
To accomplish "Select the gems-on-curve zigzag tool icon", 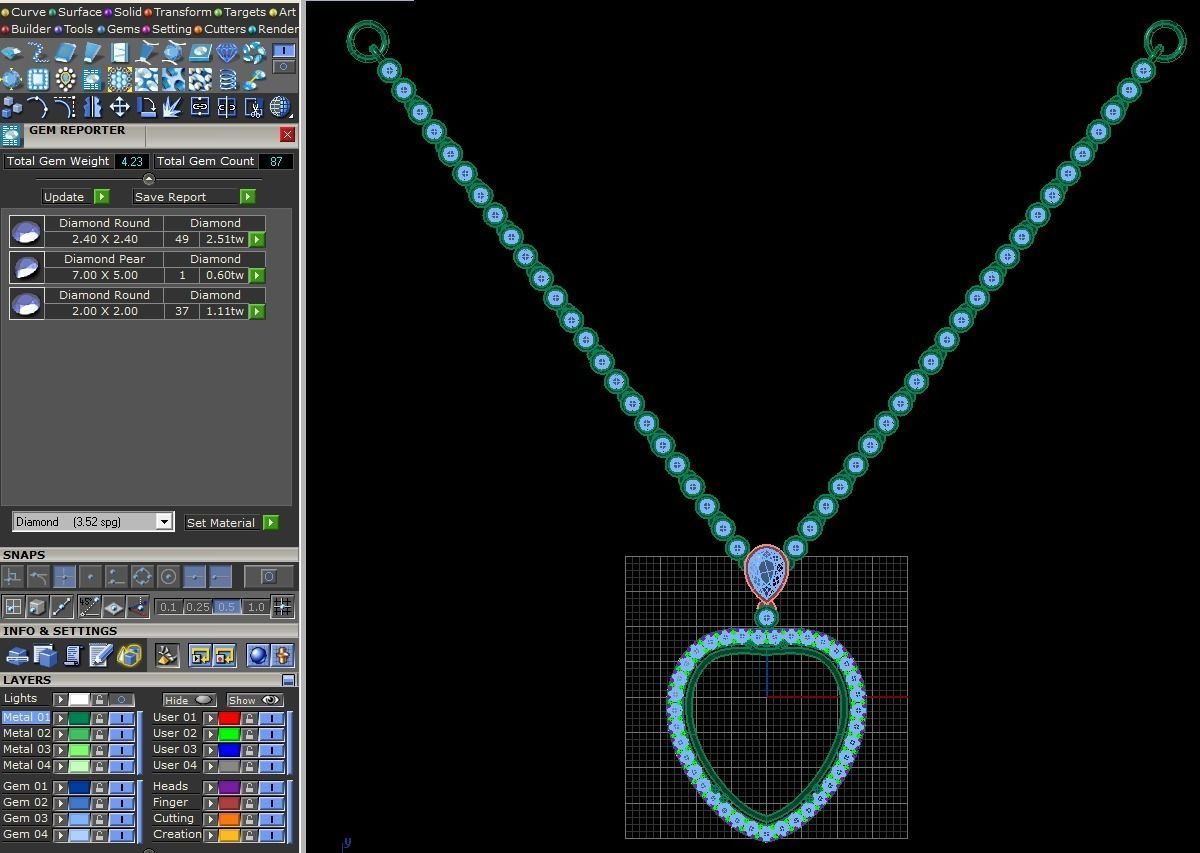I will coord(38,52).
